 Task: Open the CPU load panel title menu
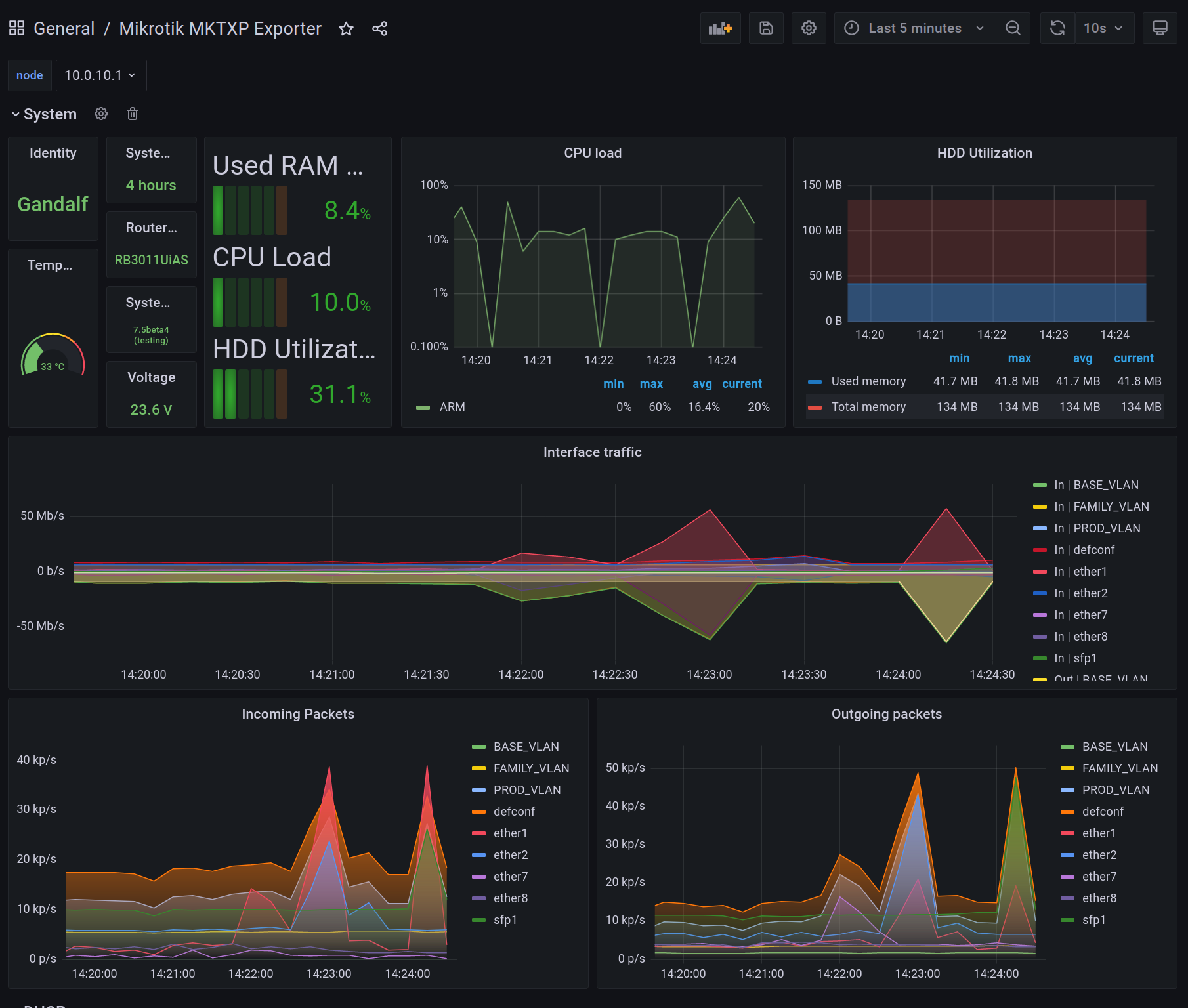click(592, 153)
